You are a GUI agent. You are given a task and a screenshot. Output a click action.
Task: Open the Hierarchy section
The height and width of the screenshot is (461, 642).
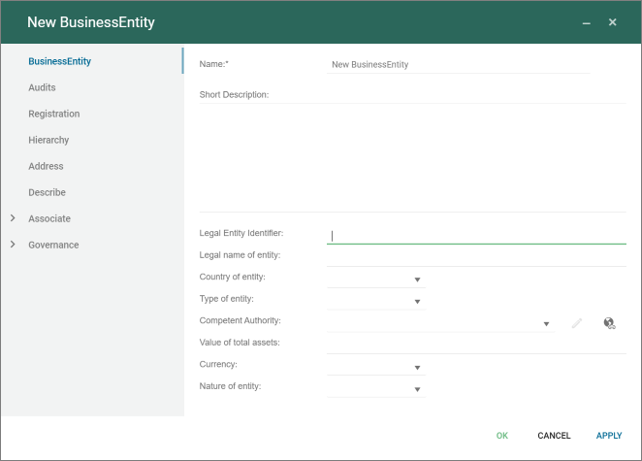coord(49,140)
